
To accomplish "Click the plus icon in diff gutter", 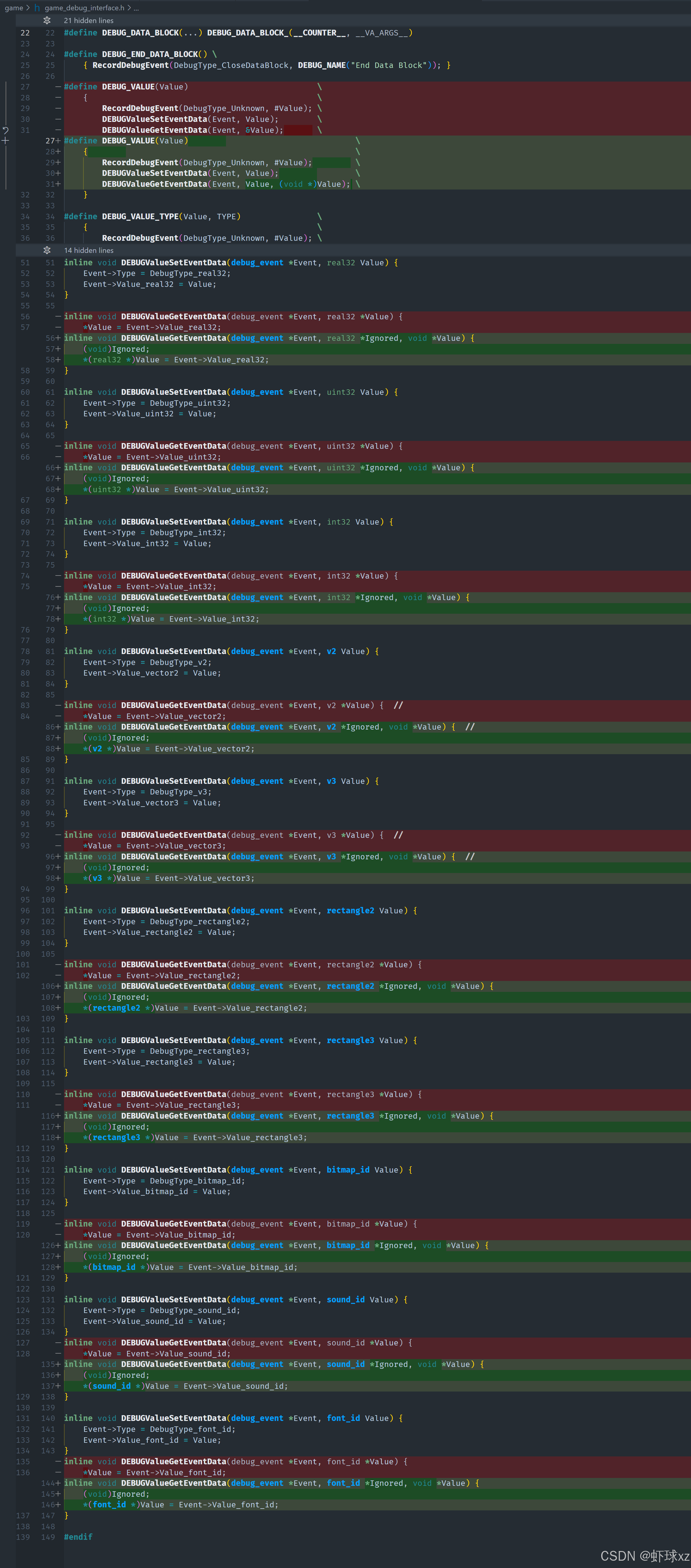I will pyautogui.click(x=5, y=141).
